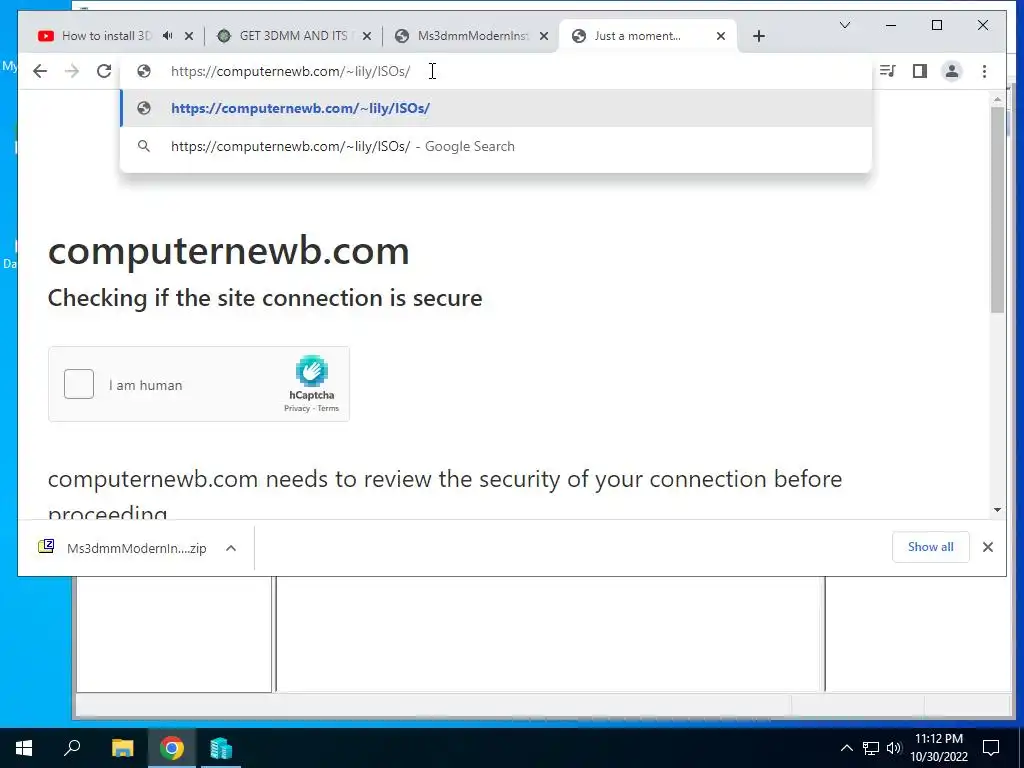Reload the page with refresh icon
The image size is (1024, 768).
104,71
